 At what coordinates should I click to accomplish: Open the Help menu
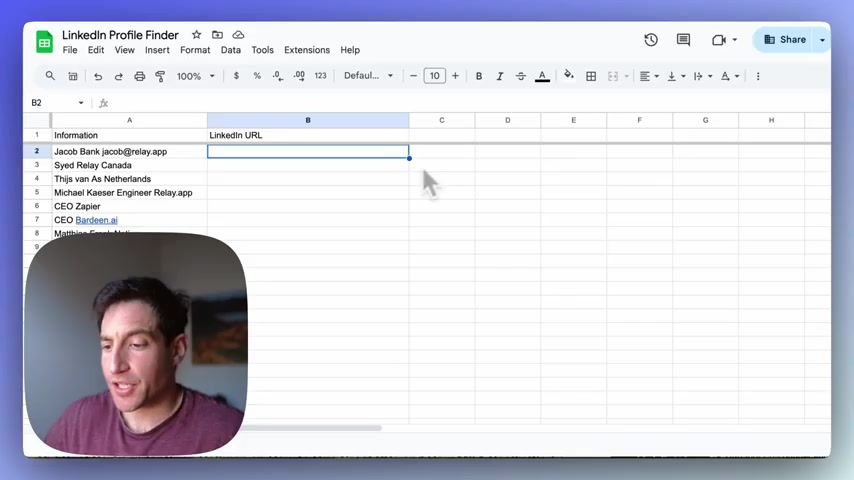click(x=350, y=50)
